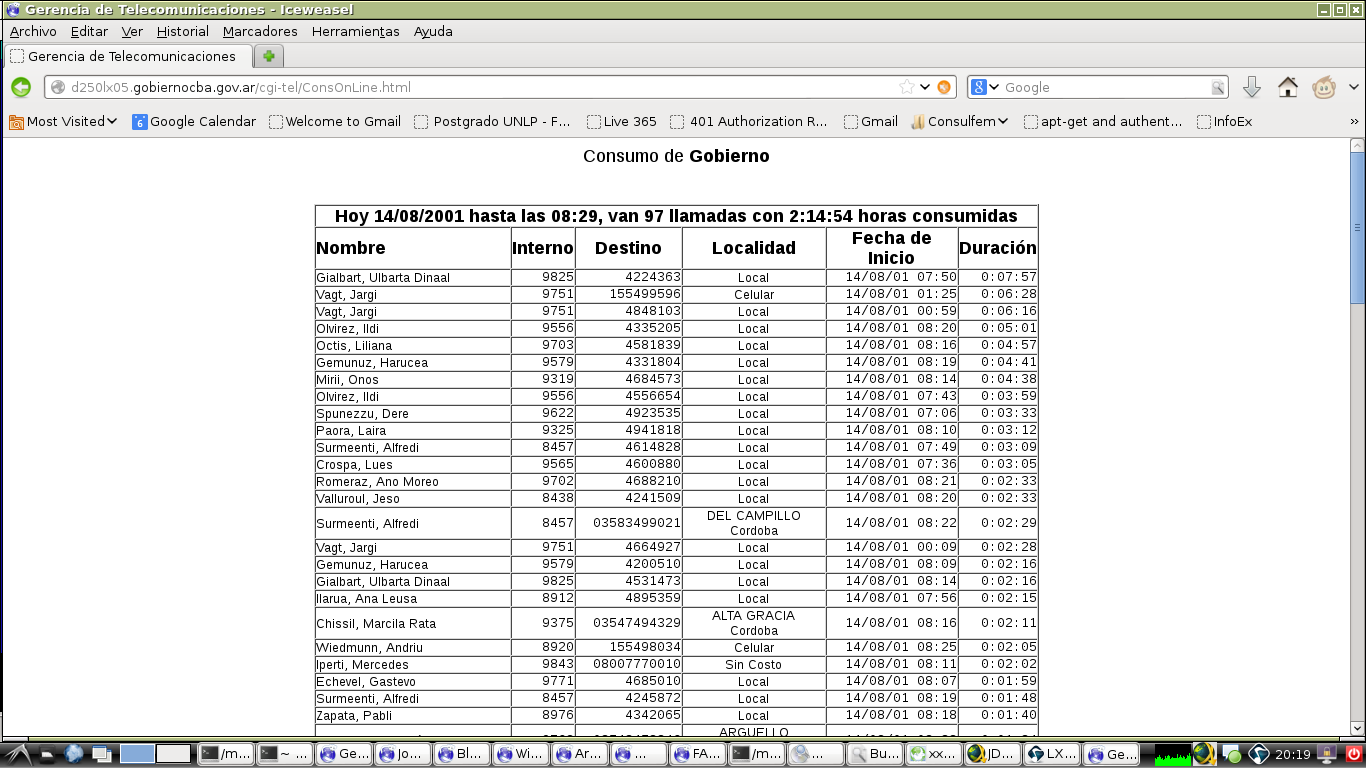1366x768 pixels.
Task: Click the magnifier icon in the search box
Action: coord(1217,87)
